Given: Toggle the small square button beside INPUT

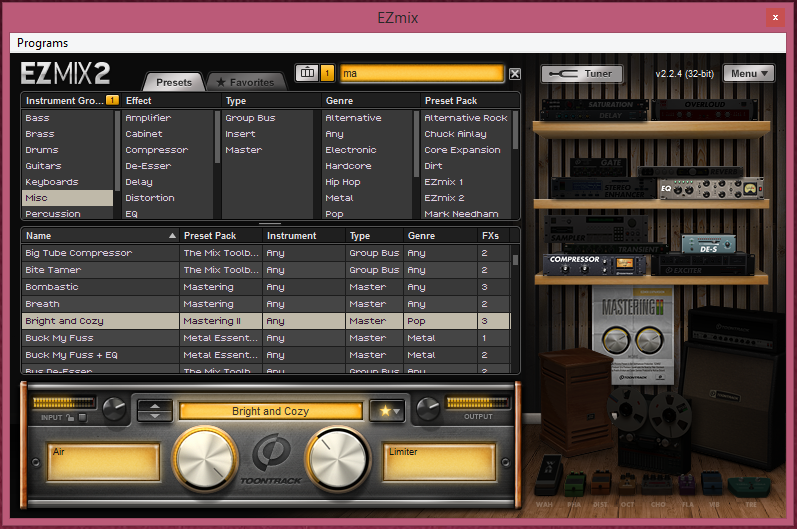Looking at the screenshot, I should 82,417.
